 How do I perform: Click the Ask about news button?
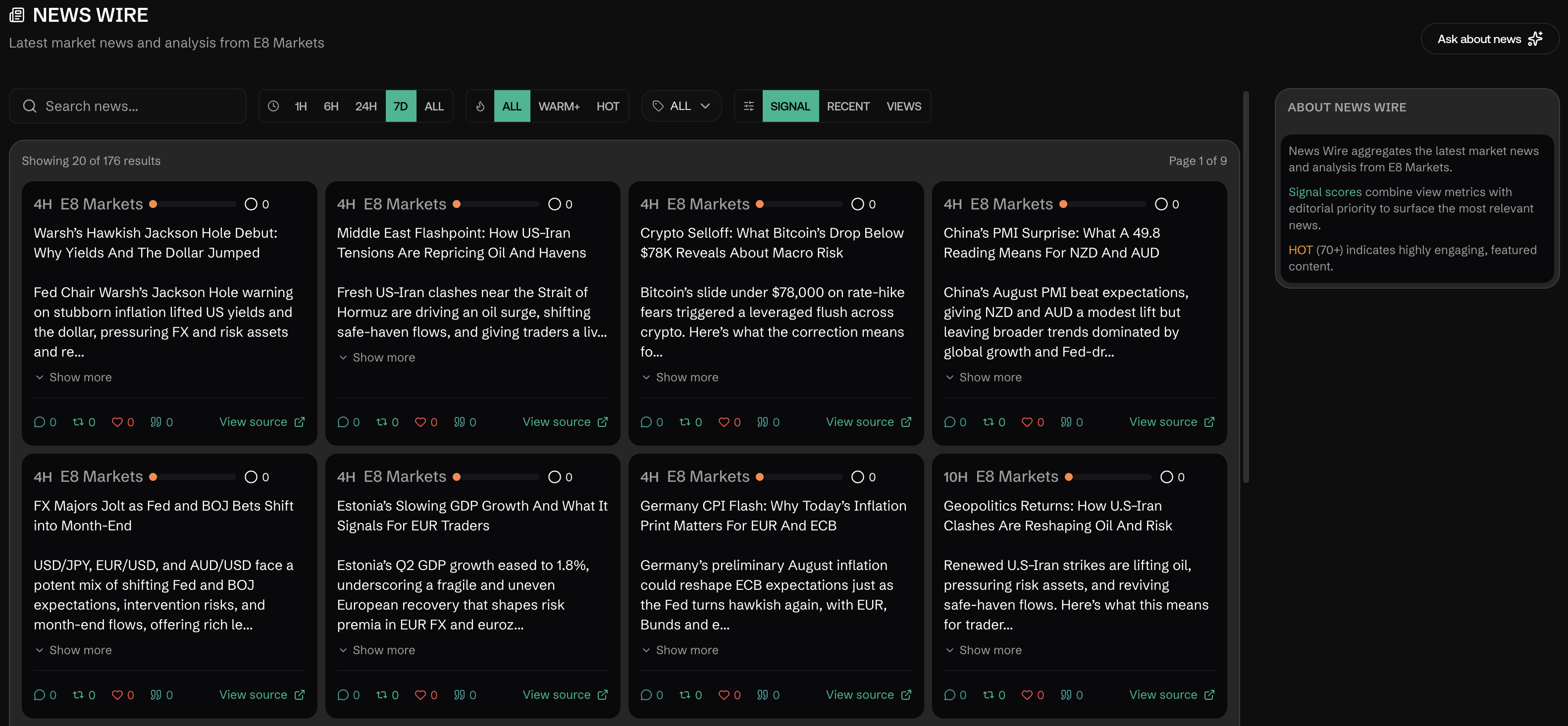point(1489,39)
